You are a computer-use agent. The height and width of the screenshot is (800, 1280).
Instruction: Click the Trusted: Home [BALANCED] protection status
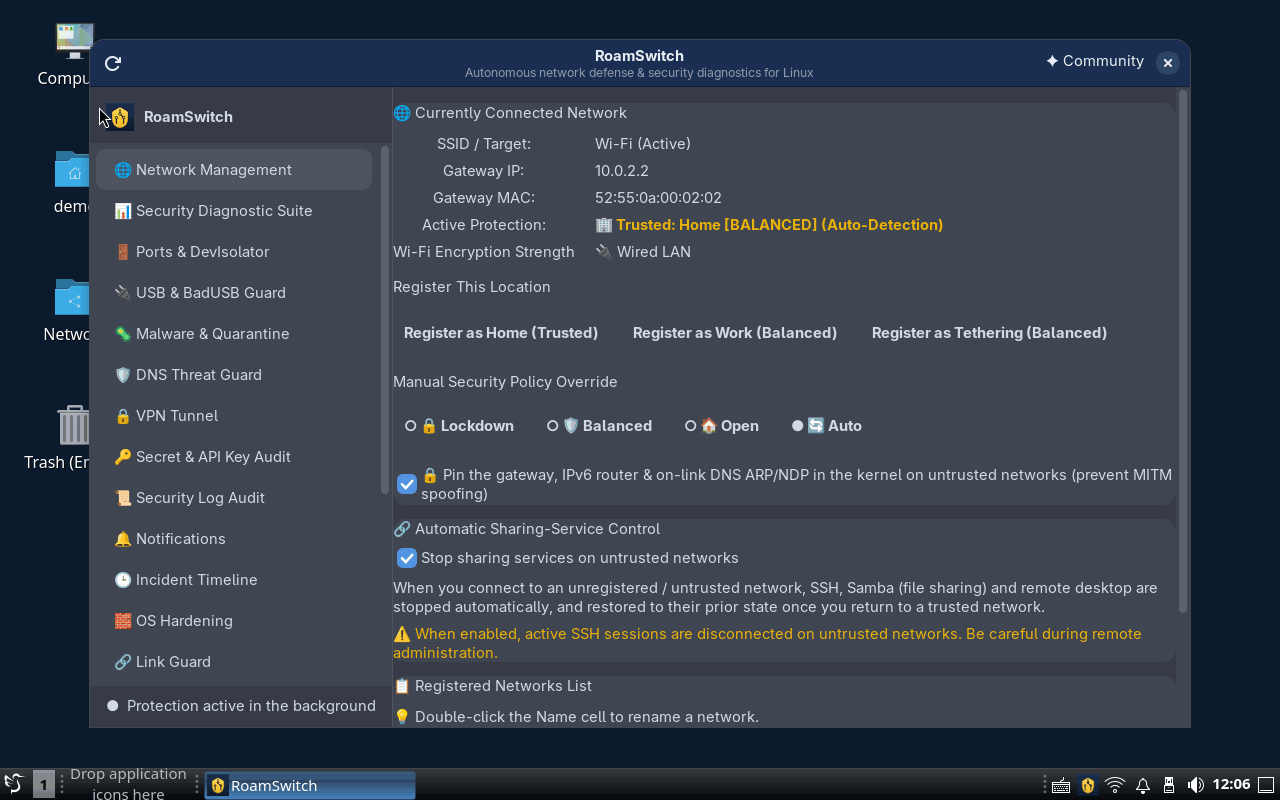coord(769,225)
